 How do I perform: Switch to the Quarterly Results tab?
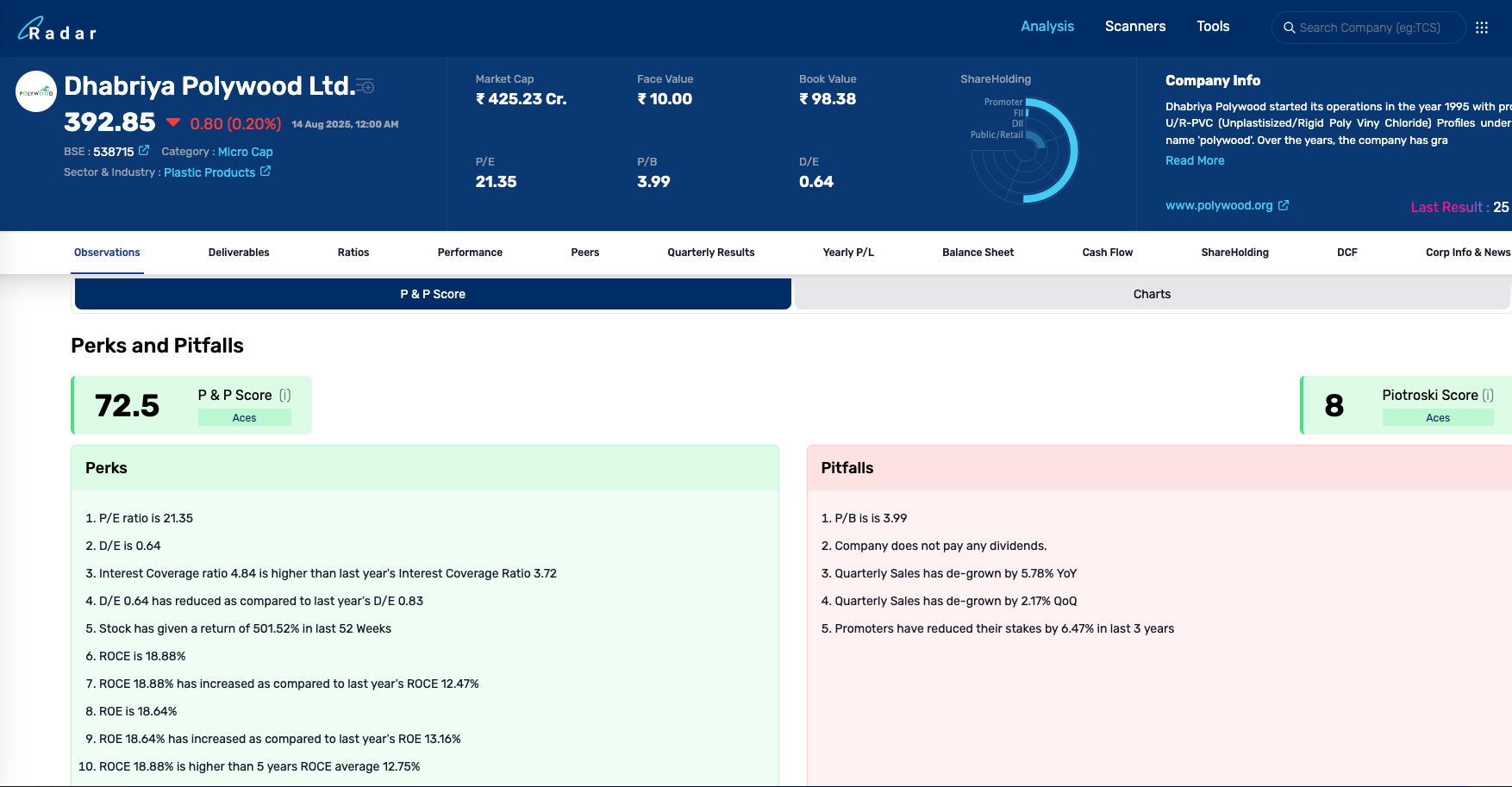pyautogui.click(x=711, y=253)
